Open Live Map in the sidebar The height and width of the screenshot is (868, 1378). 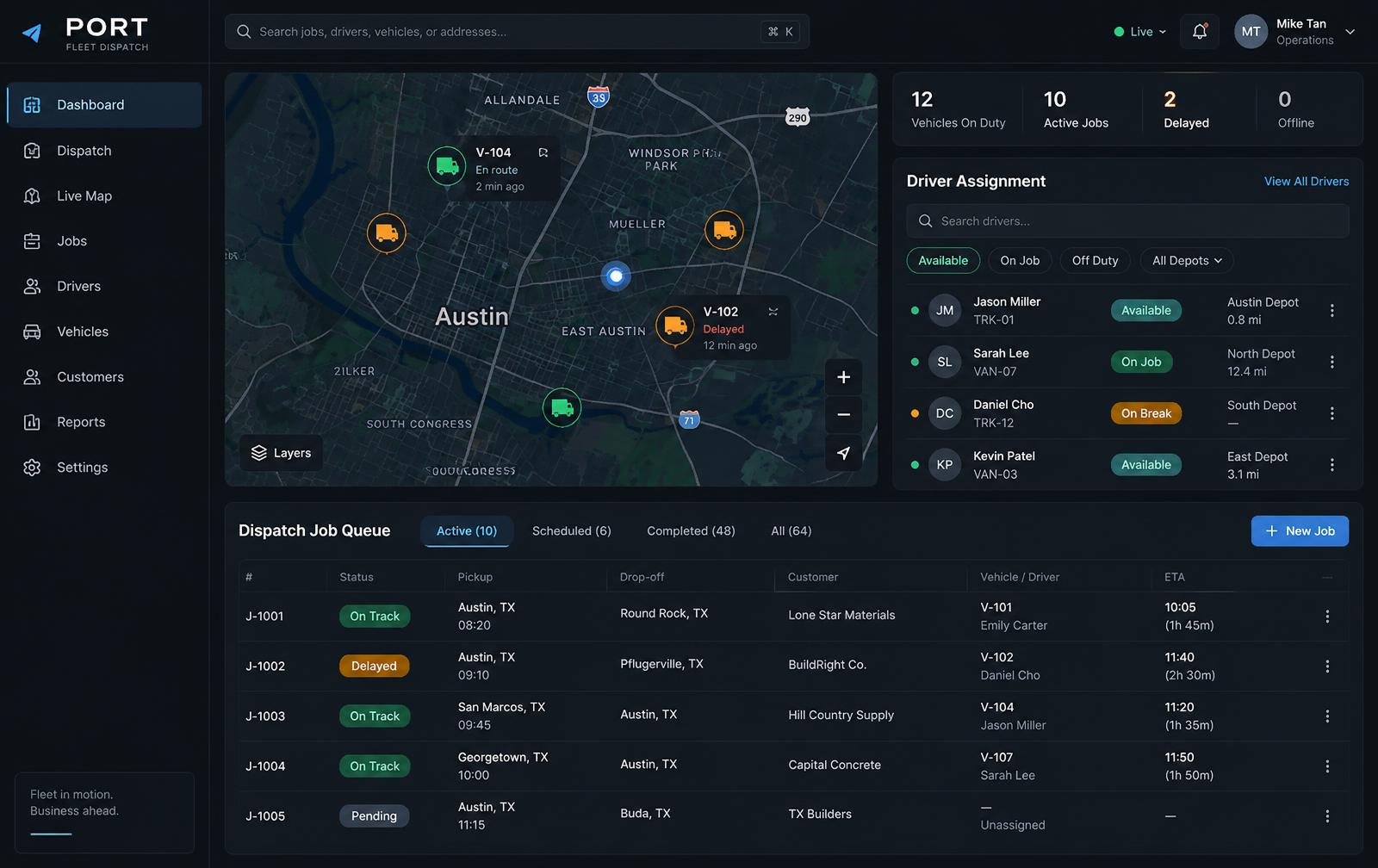104,196
